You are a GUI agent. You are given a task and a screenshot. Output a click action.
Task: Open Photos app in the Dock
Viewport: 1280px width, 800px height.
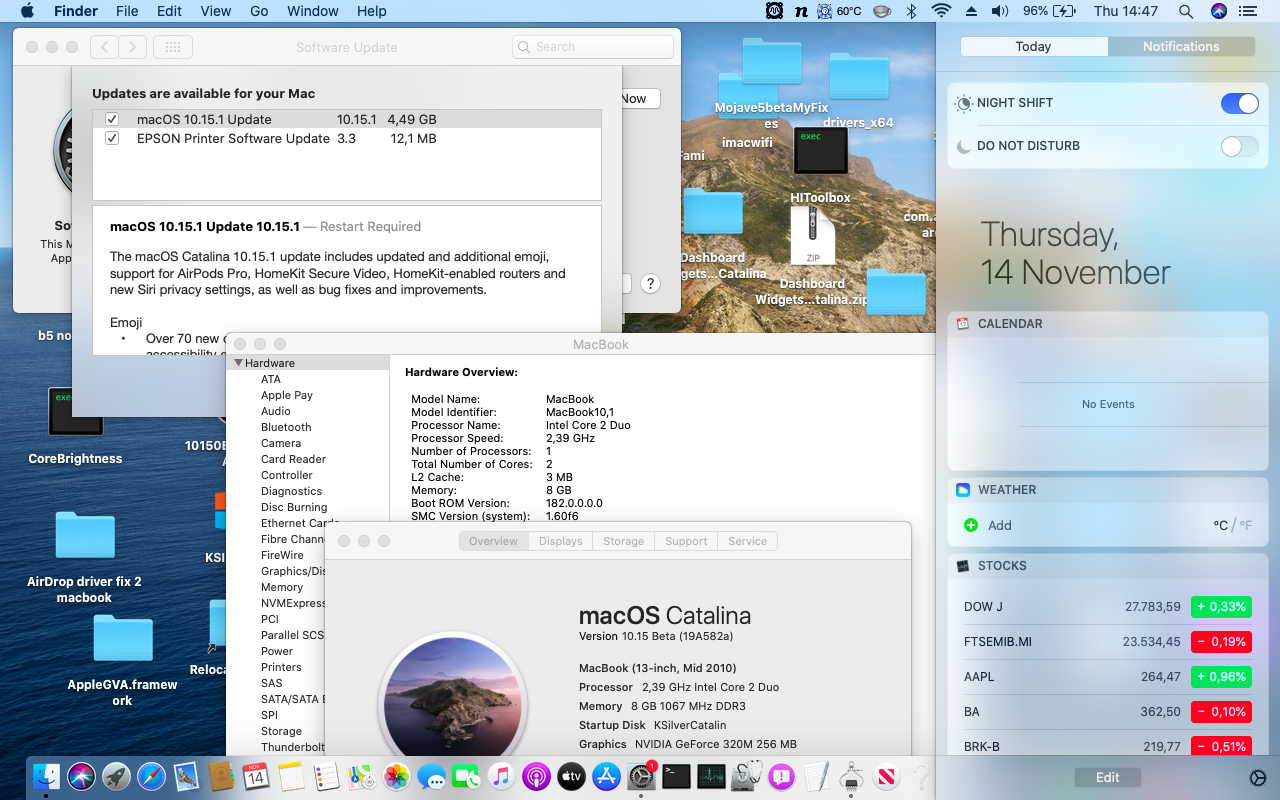397,776
